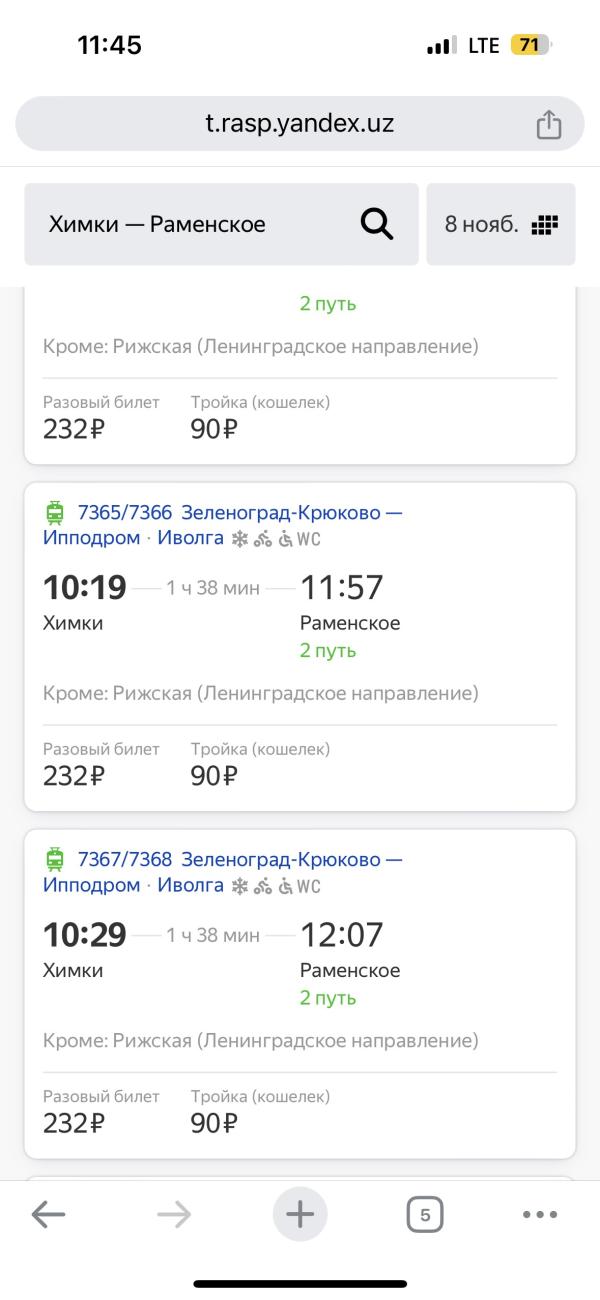This screenshot has width=600, height=1300.
Task: Show open tabs counter icon
Action: 425,1214
